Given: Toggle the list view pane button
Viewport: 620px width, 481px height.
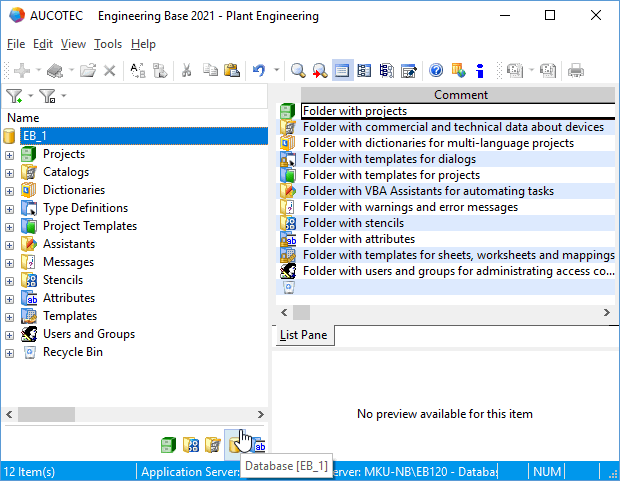Looking at the screenshot, I should (342, 71).
